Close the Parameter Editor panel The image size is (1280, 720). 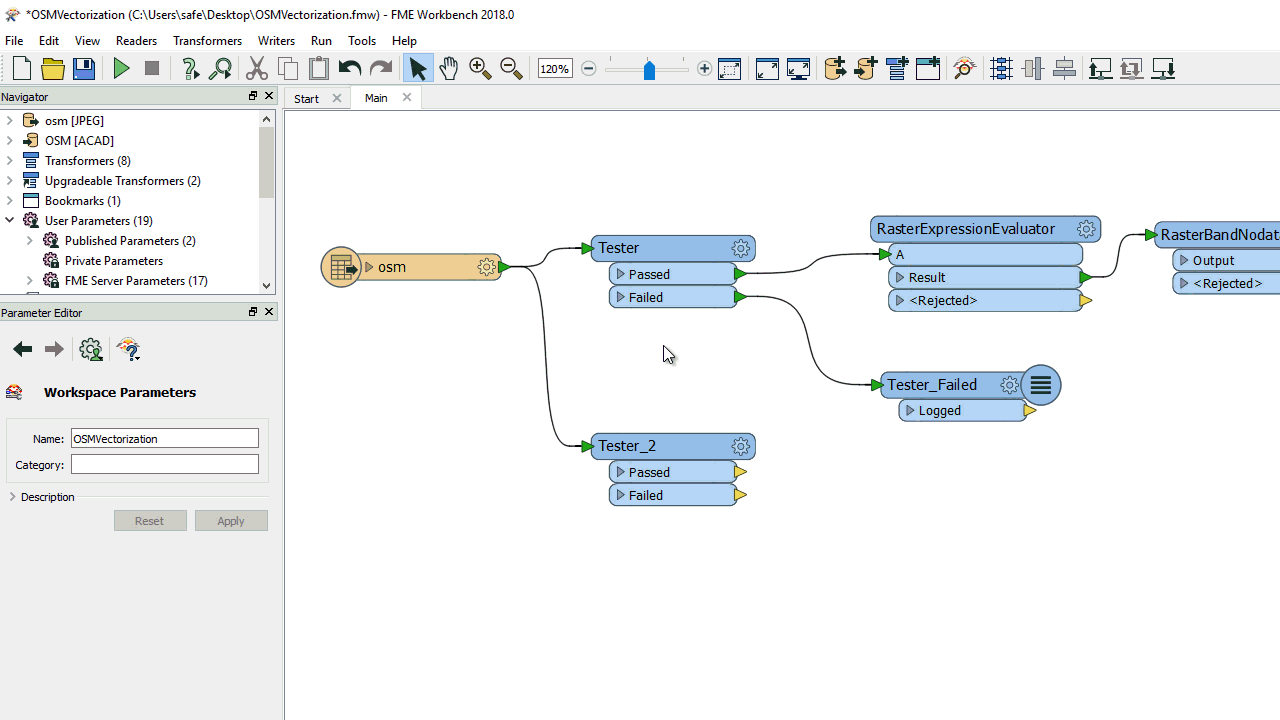269,312
